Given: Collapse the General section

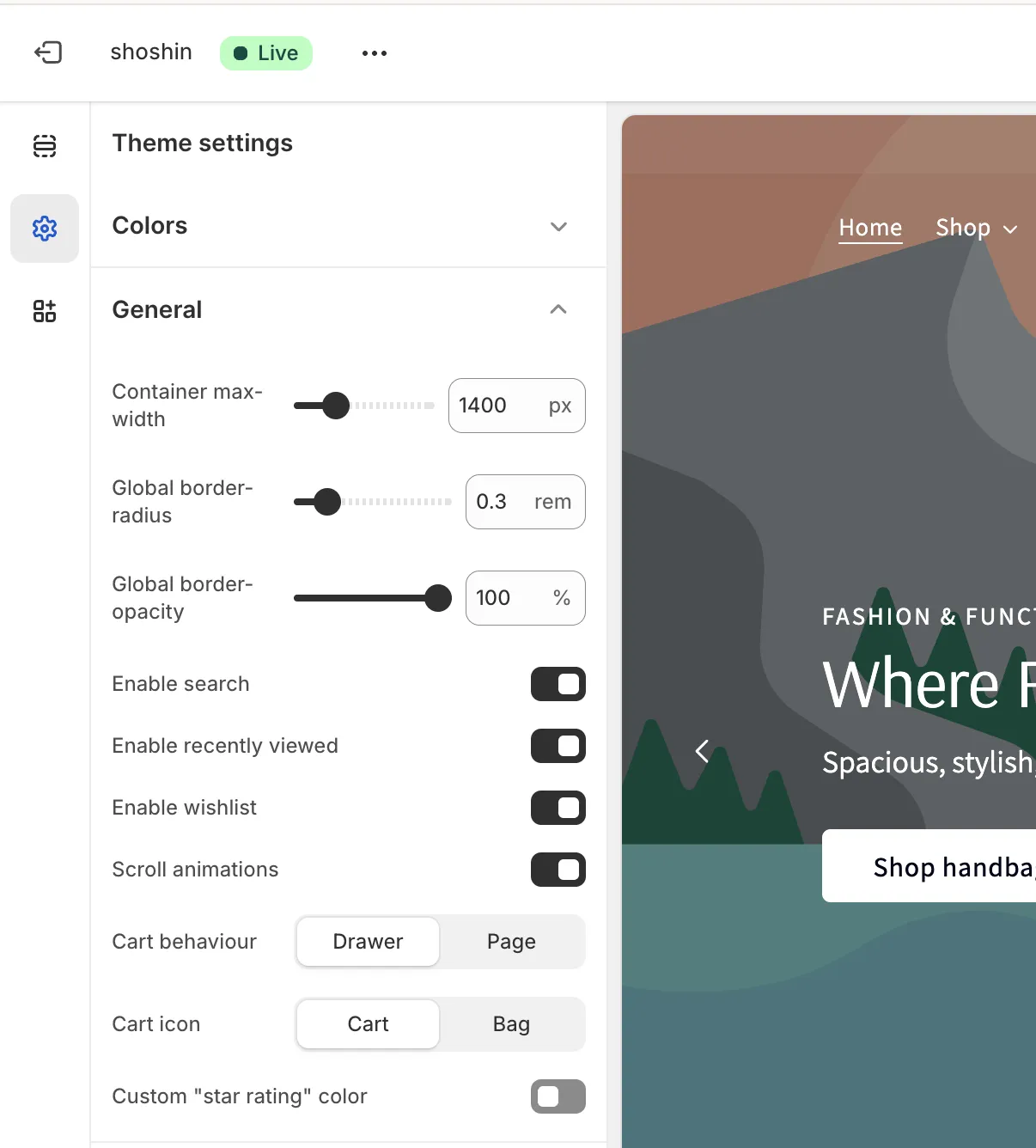Looking at the screenshot, I should pos(558,309).
